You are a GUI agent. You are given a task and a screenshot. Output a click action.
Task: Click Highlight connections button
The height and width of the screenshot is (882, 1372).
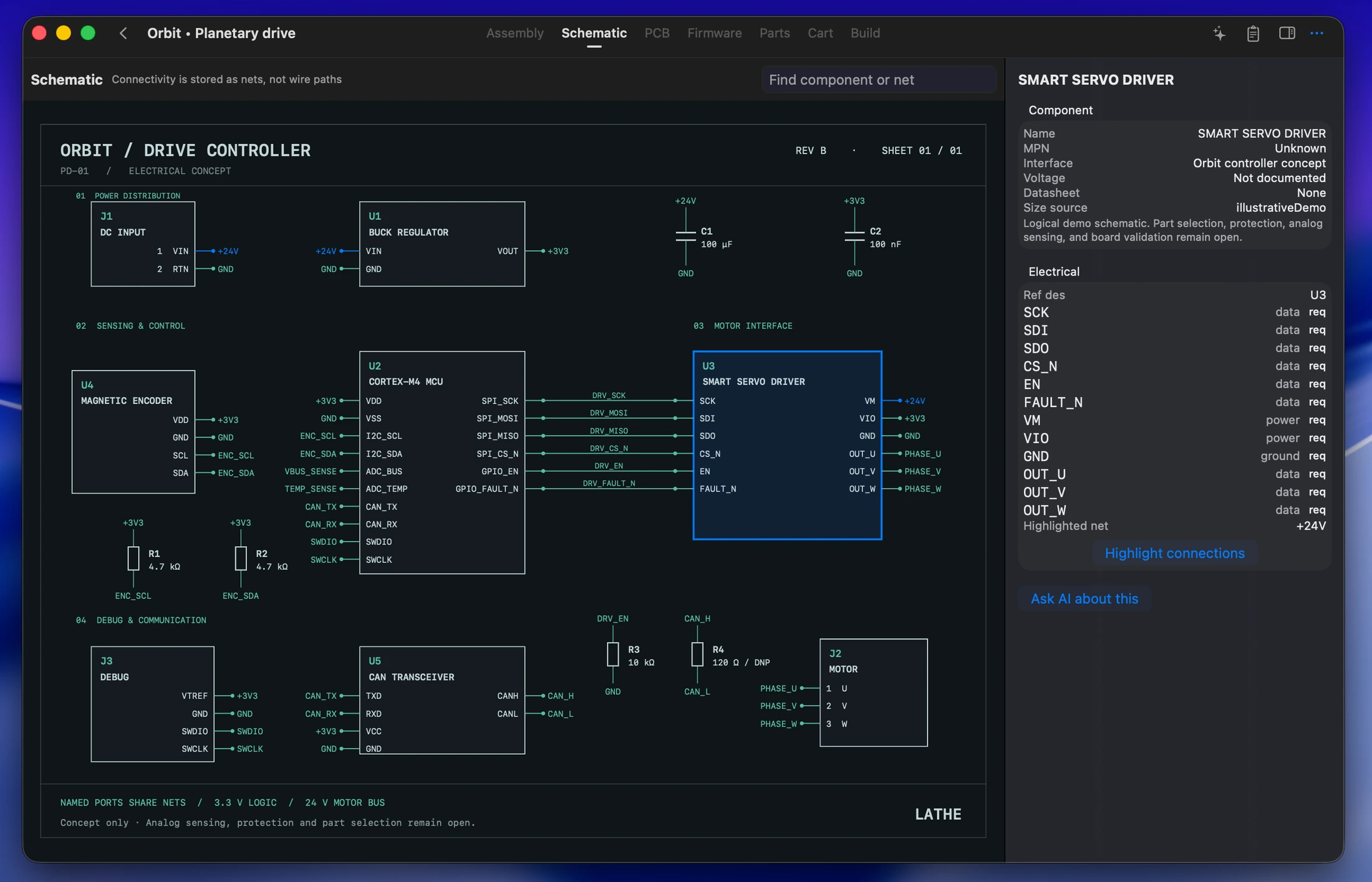(1174, 554)
